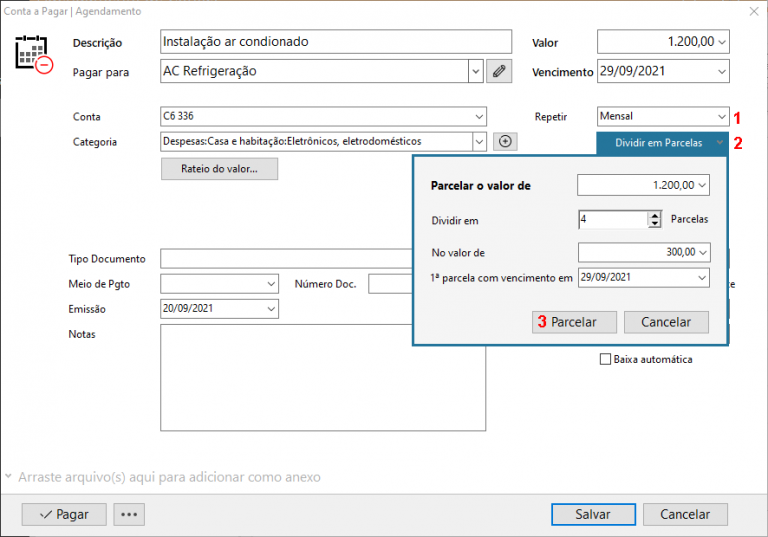Open the Repetir Mensal dropdown
The height and width of the screenshot is (537, 768).
721,116
